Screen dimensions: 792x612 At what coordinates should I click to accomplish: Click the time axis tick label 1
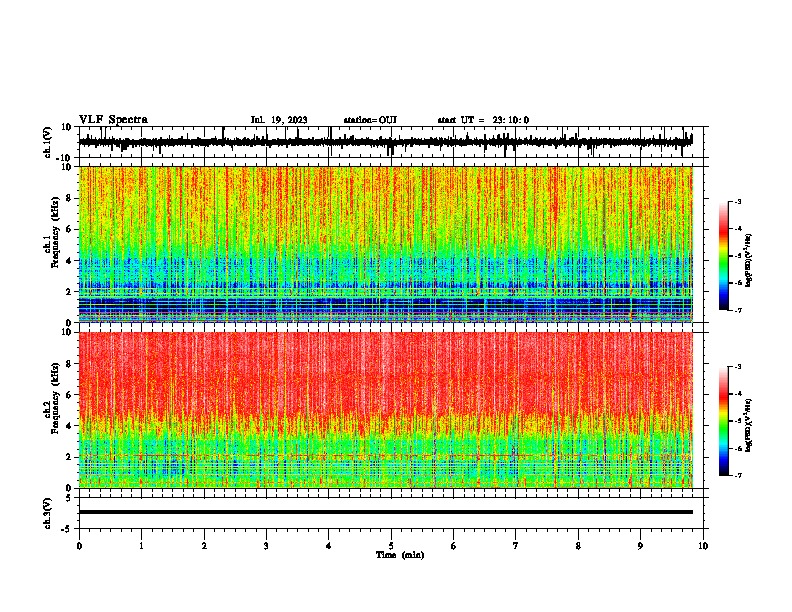pos(141,546)
